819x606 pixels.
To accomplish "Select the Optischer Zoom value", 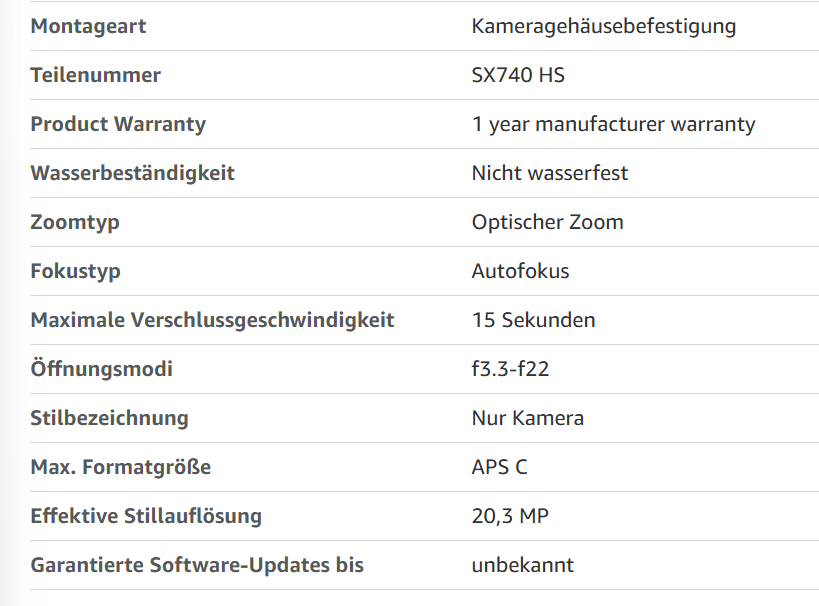I will pos(547,223).
